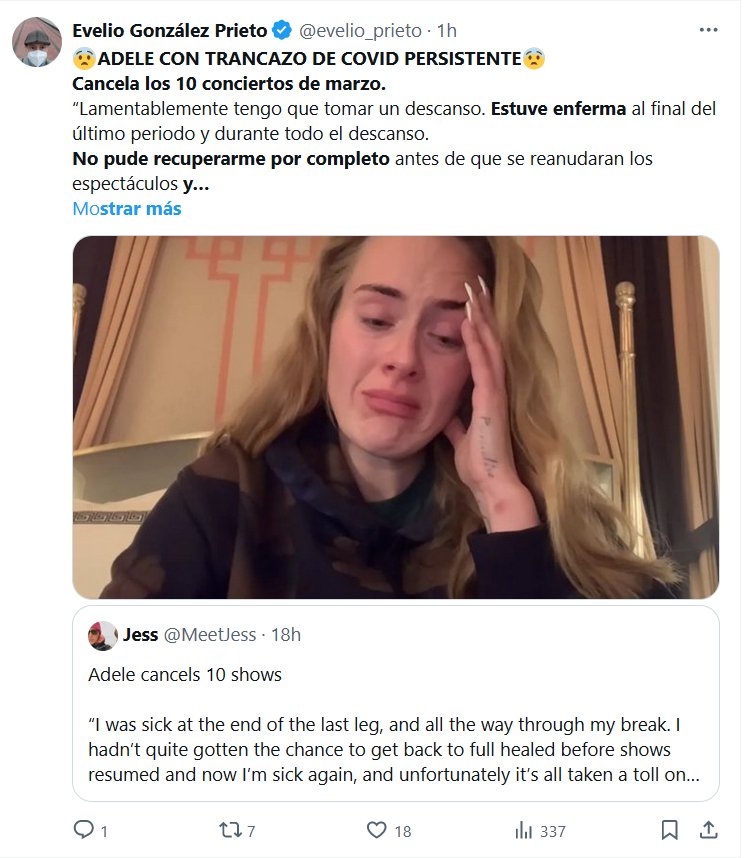Bookmark this tweet
The height and width of the screenshot is (858, 744).
point(670,830)
